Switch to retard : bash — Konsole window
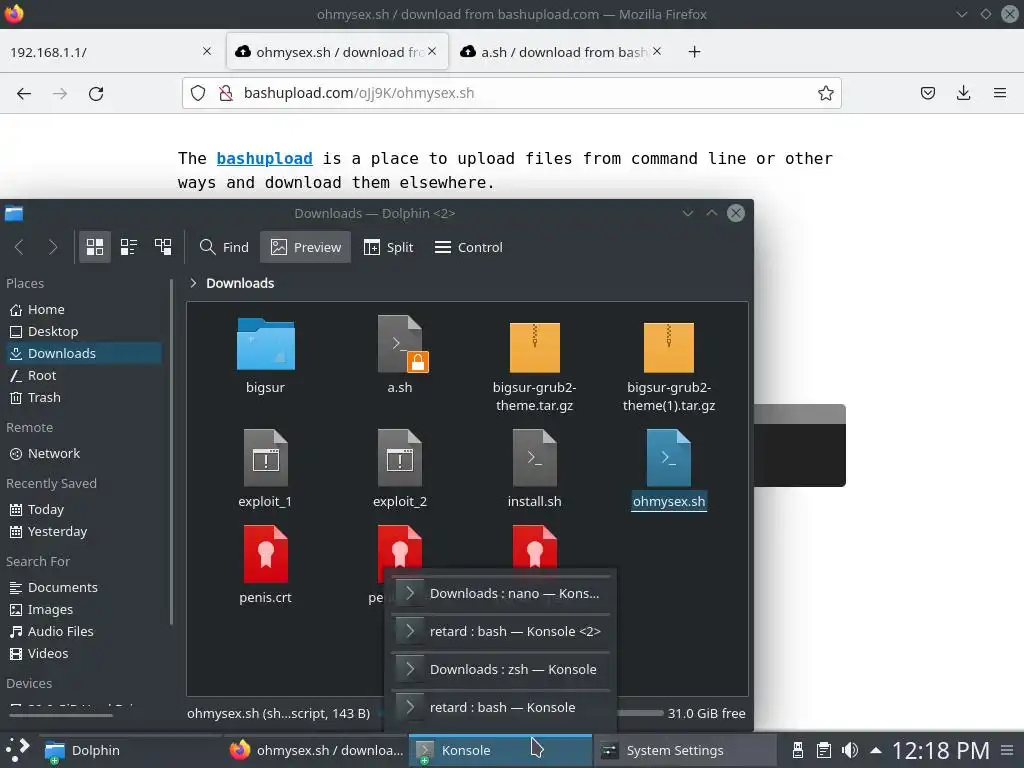1024x768 pixels. click(x=501, y=707)
